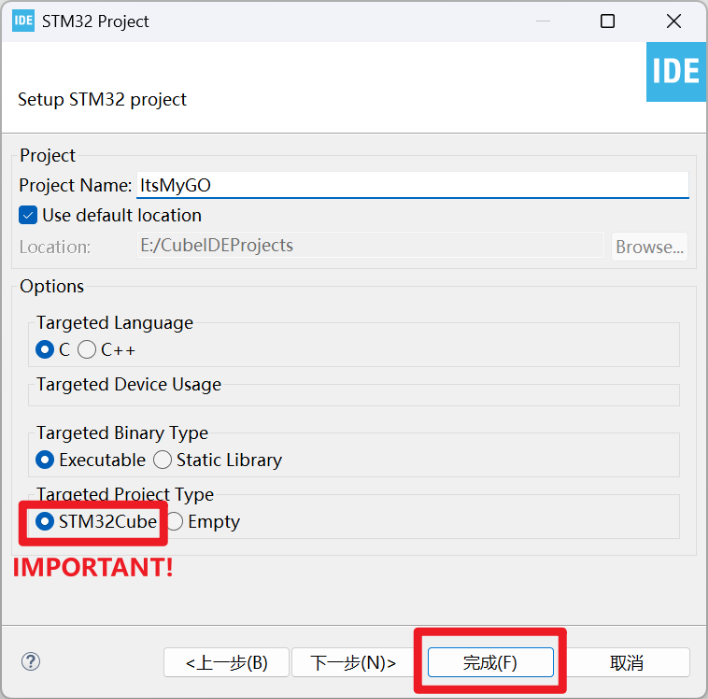Viewport: 708px width, 699px height.
Task: Click the IDE icon in title bar
Action: click(x=23, y=21)
